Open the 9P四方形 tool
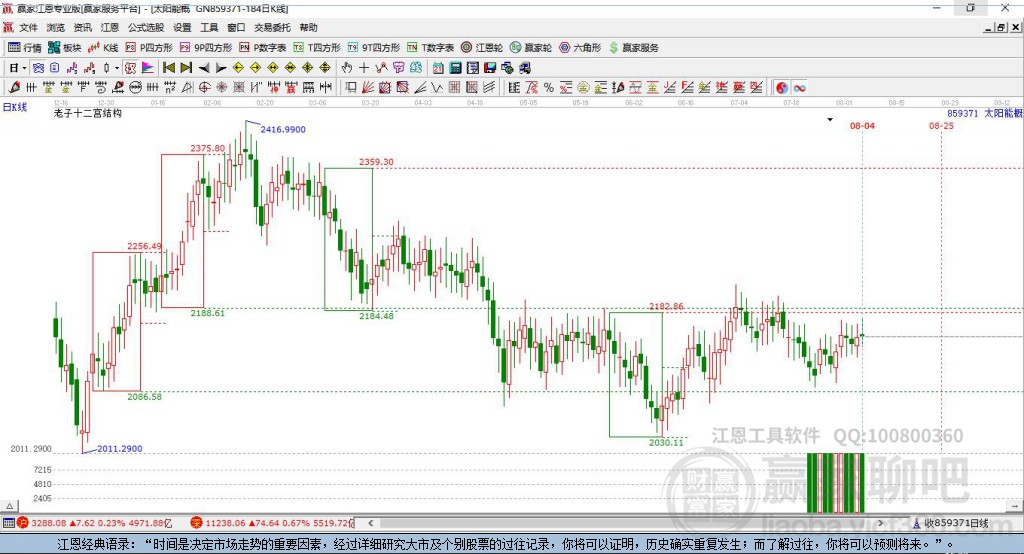This screenshot has width=1024, height=554. [x=206, y=48]
